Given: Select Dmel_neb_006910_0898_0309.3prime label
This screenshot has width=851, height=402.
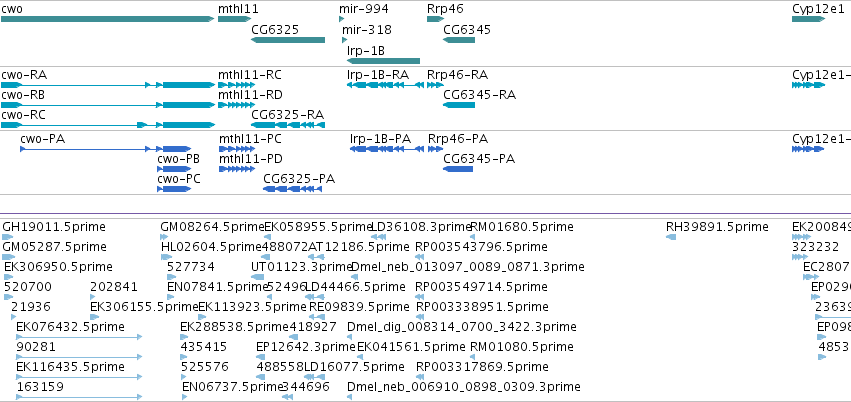Looking at the screenshot, I should coord(463,387).
